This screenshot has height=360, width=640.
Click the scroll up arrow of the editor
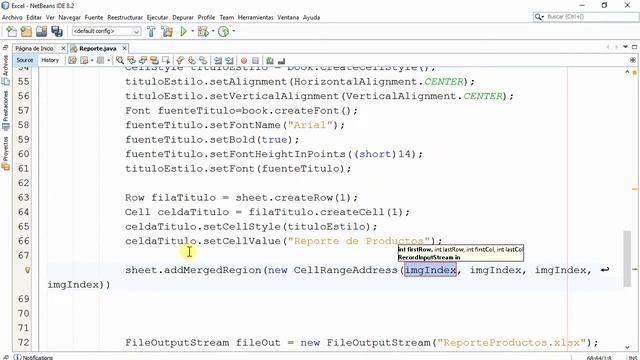coord(627,72)
